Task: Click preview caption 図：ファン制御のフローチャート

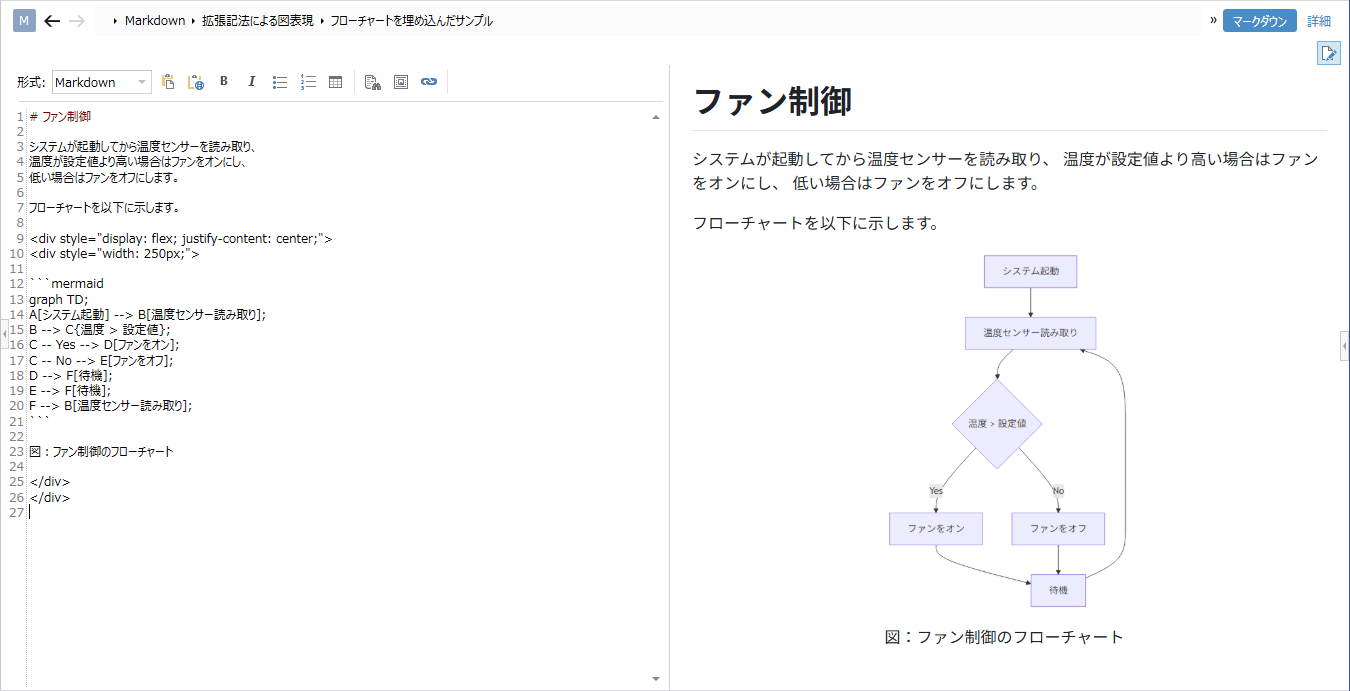Action: tap(1004, 637)
